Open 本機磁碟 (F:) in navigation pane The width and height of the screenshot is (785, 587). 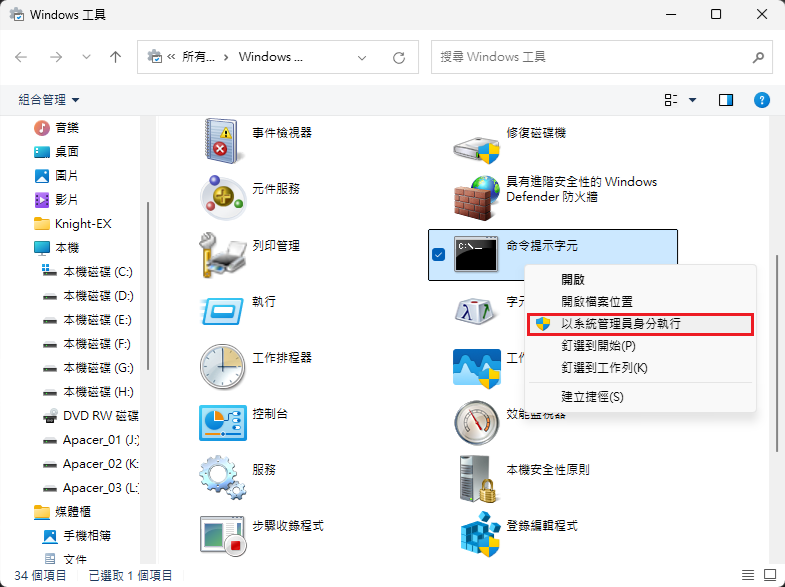[87, 344]
